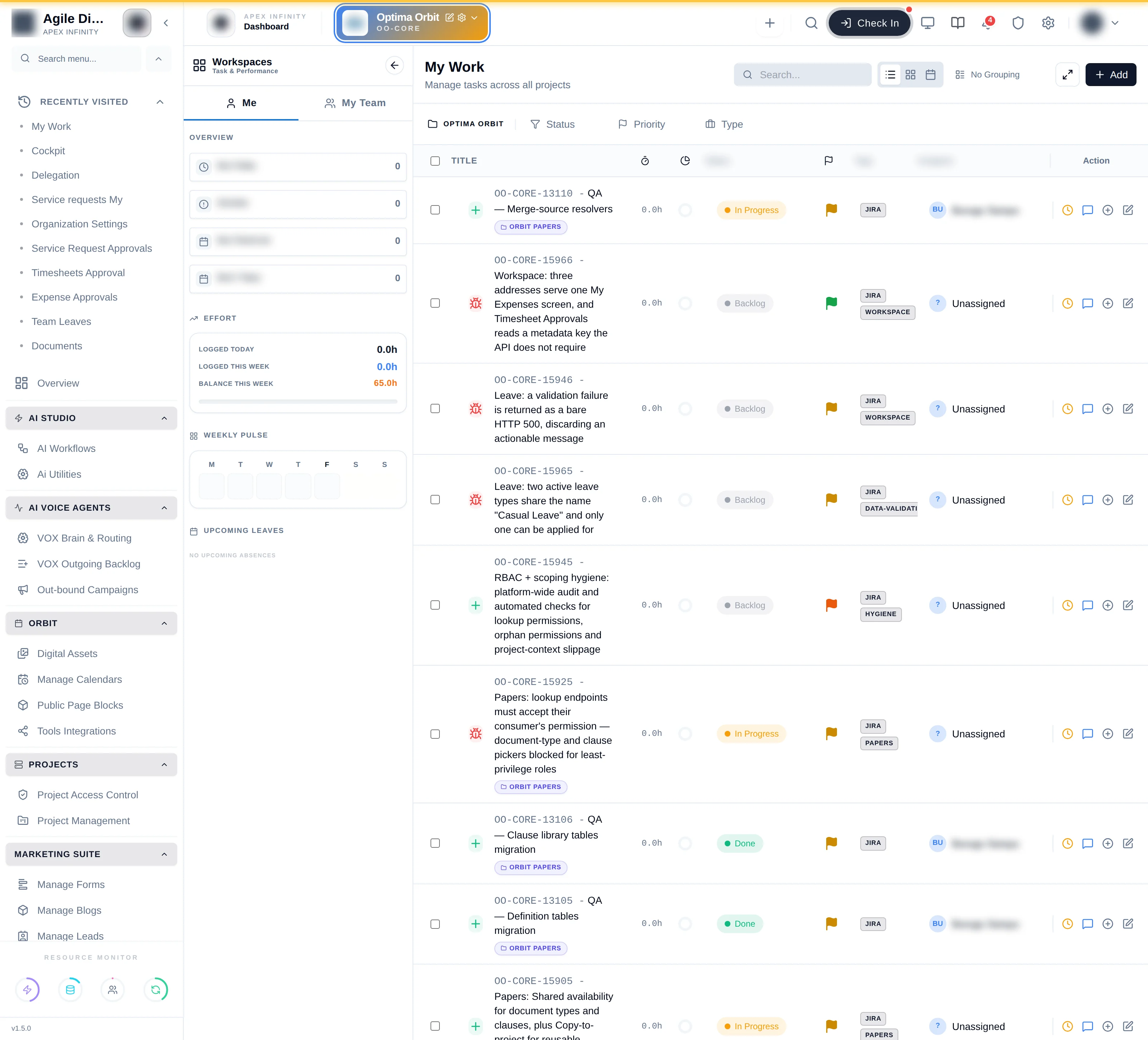Screen dimensions: 1148x1040
Task: Click the orange priority flag of OO-CORE-15945
Action: (831, 605)
